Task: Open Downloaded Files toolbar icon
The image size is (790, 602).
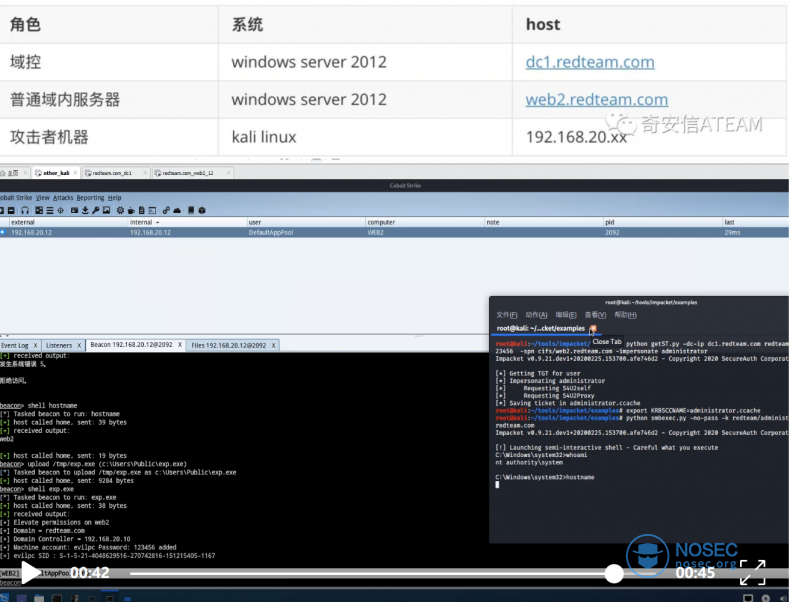Action: click(85, 210)
